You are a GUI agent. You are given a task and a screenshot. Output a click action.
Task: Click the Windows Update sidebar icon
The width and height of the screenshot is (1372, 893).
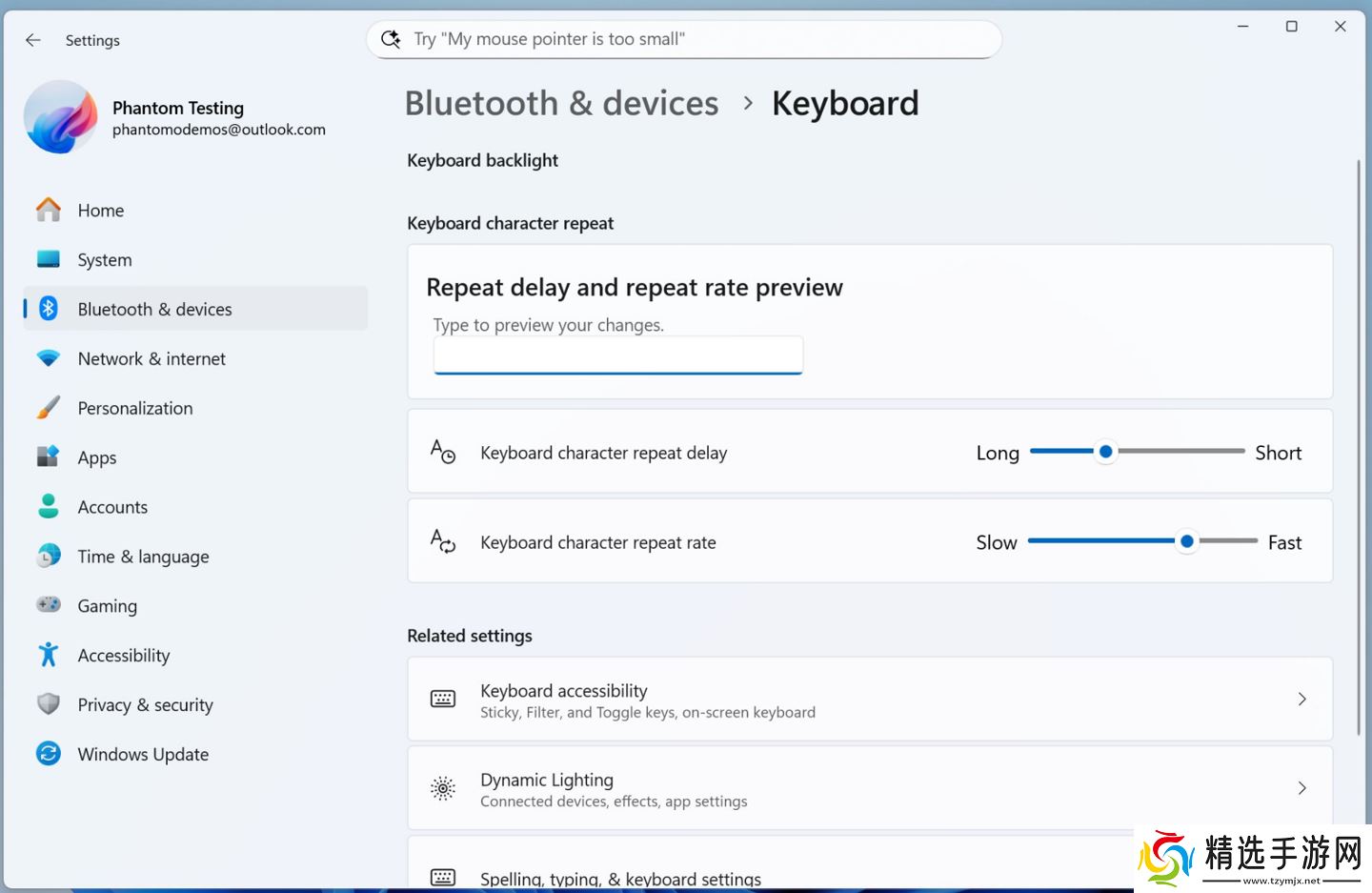[x=49, y=754]
